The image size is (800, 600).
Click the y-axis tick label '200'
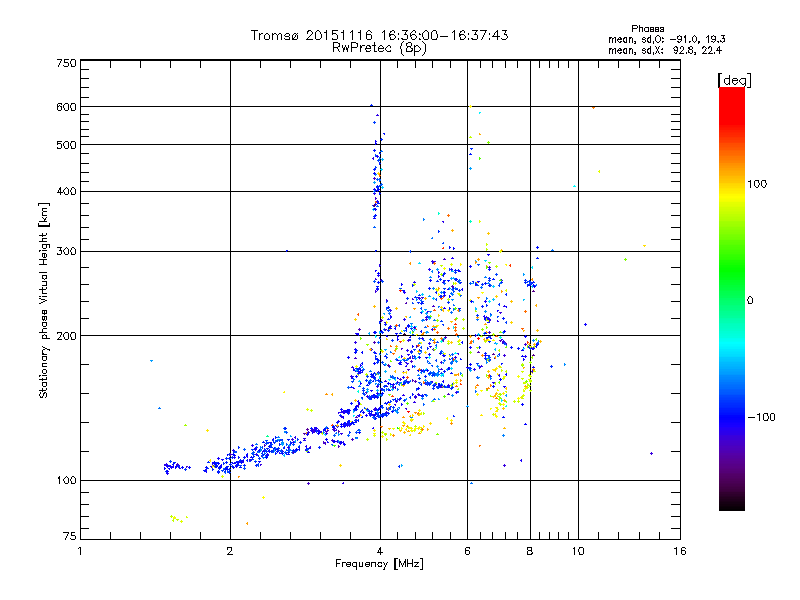pos(66,336)
